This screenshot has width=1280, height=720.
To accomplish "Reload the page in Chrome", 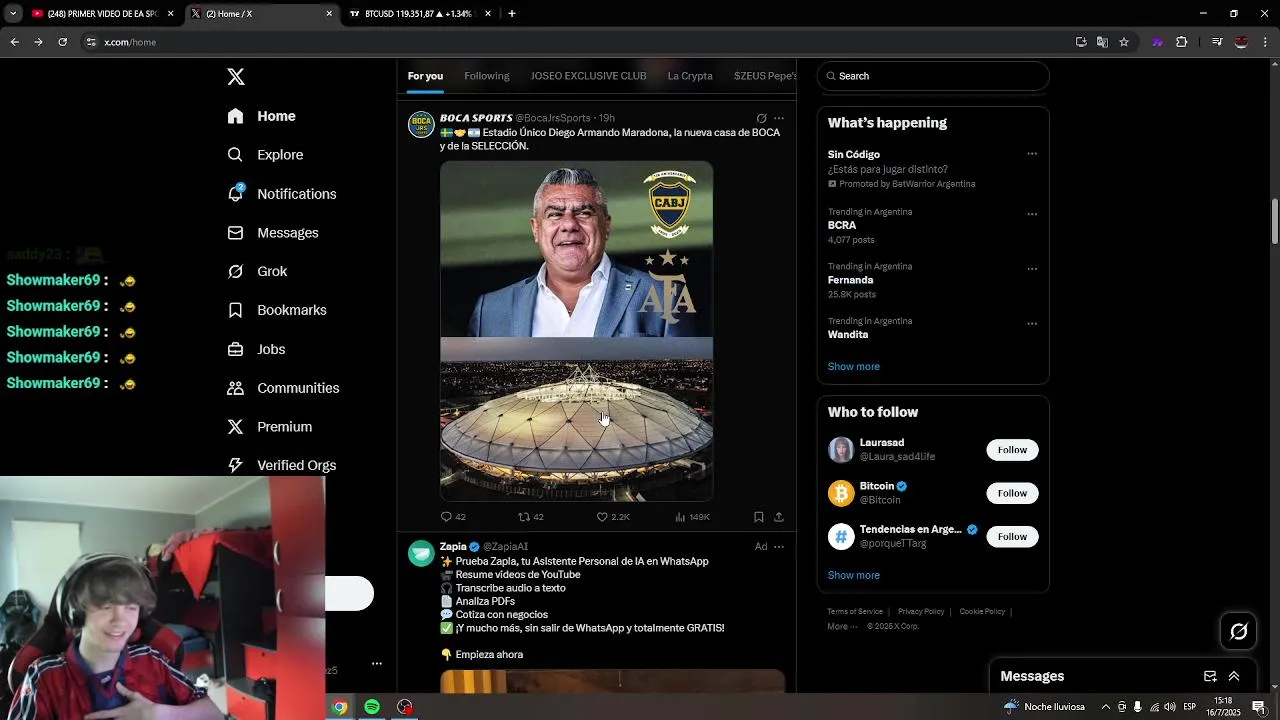I will (62, 42).
